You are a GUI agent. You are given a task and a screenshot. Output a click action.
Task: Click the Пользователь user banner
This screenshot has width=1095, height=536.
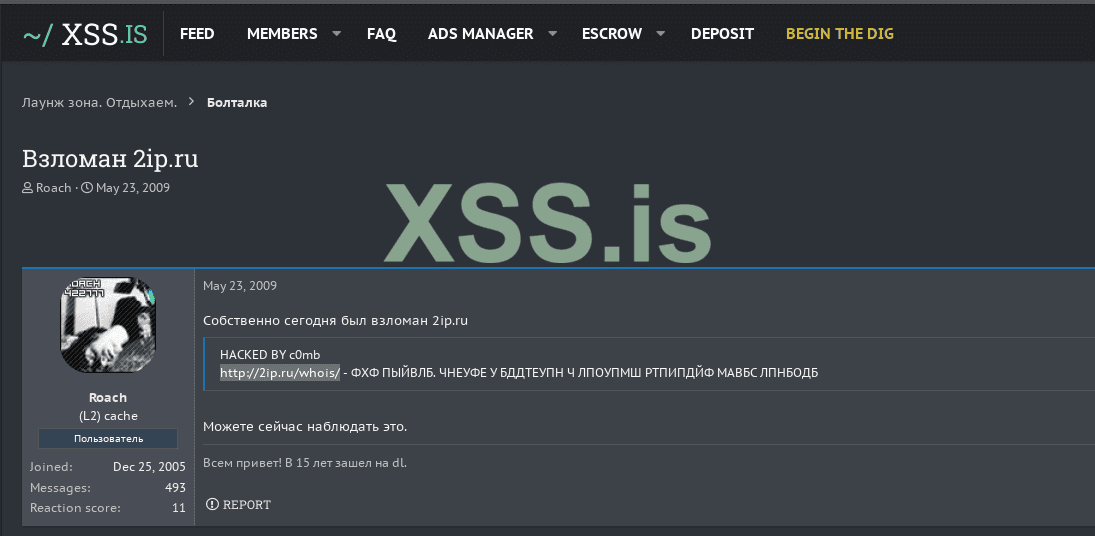coord(108,438)
